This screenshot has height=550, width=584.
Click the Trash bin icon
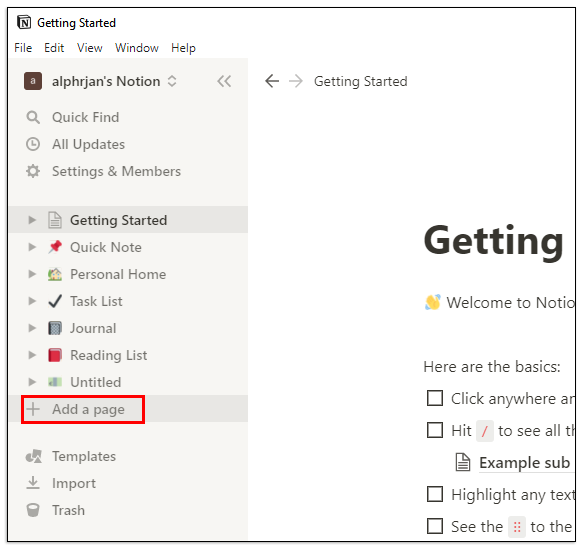coord(33,510)
